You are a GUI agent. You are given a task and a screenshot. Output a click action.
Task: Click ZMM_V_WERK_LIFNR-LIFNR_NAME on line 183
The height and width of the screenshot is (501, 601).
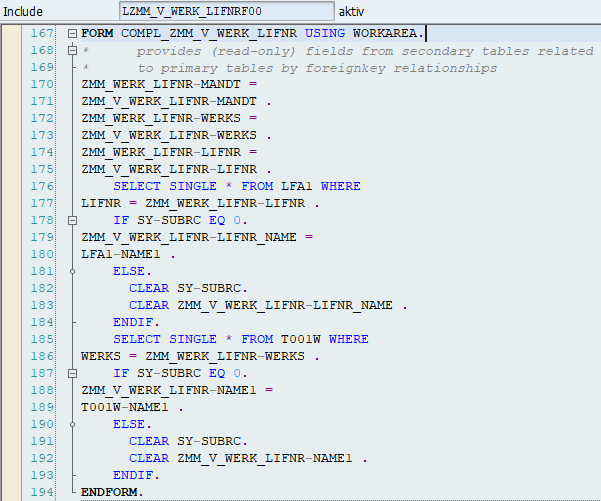point(285,305)
